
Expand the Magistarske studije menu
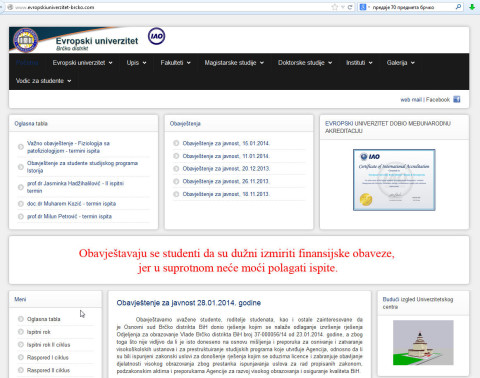(x=234, y=63)
